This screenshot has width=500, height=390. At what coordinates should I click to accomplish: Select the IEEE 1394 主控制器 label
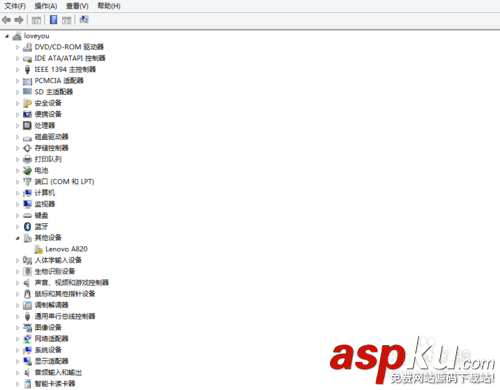tap(65, 69)
